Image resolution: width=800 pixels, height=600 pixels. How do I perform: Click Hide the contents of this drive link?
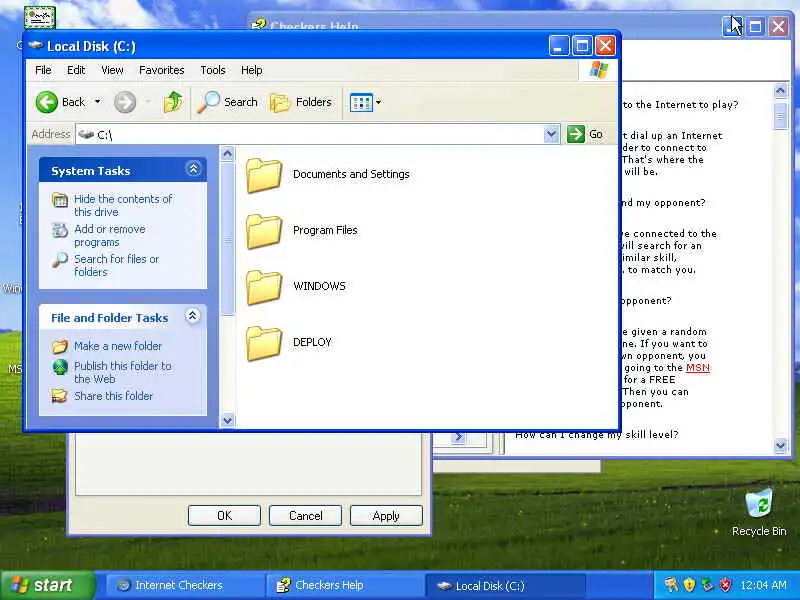click(x=123, y=206)
